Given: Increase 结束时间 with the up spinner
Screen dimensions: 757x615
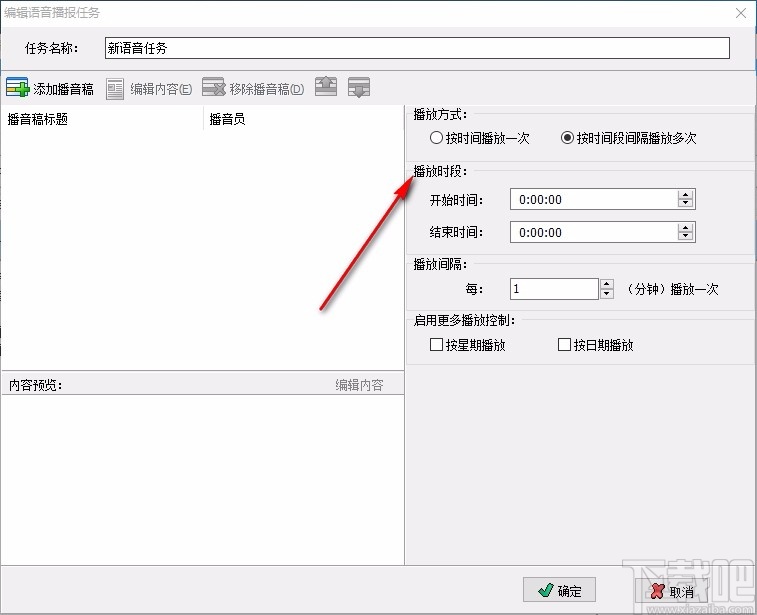Looking at the screenshot, I should 686,227.
